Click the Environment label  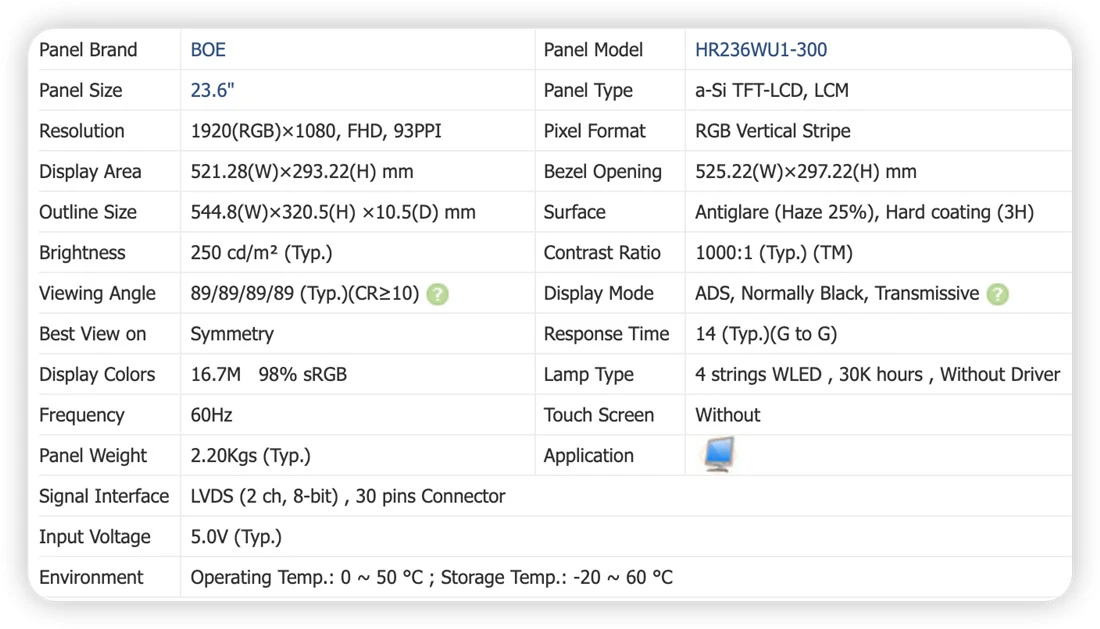(x=91, y=578)
